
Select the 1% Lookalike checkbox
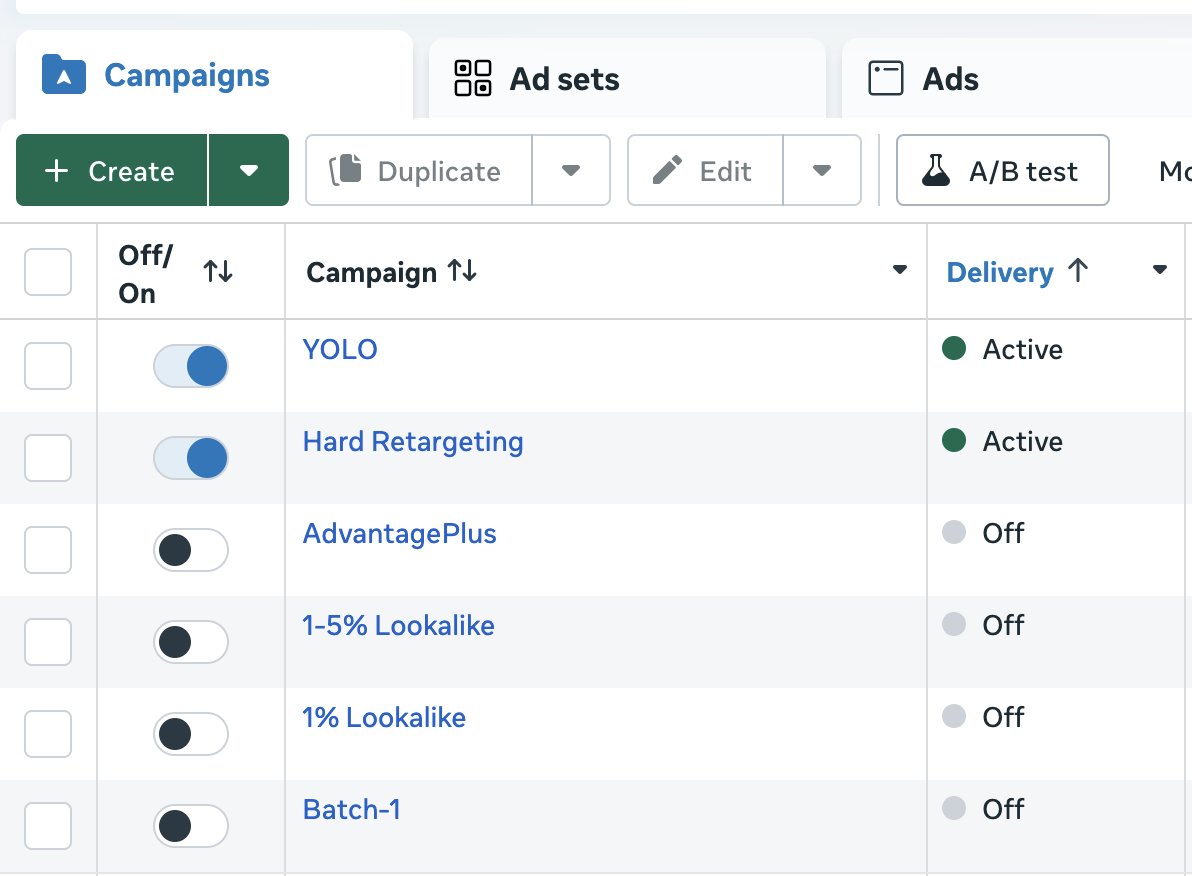(48, 734)
